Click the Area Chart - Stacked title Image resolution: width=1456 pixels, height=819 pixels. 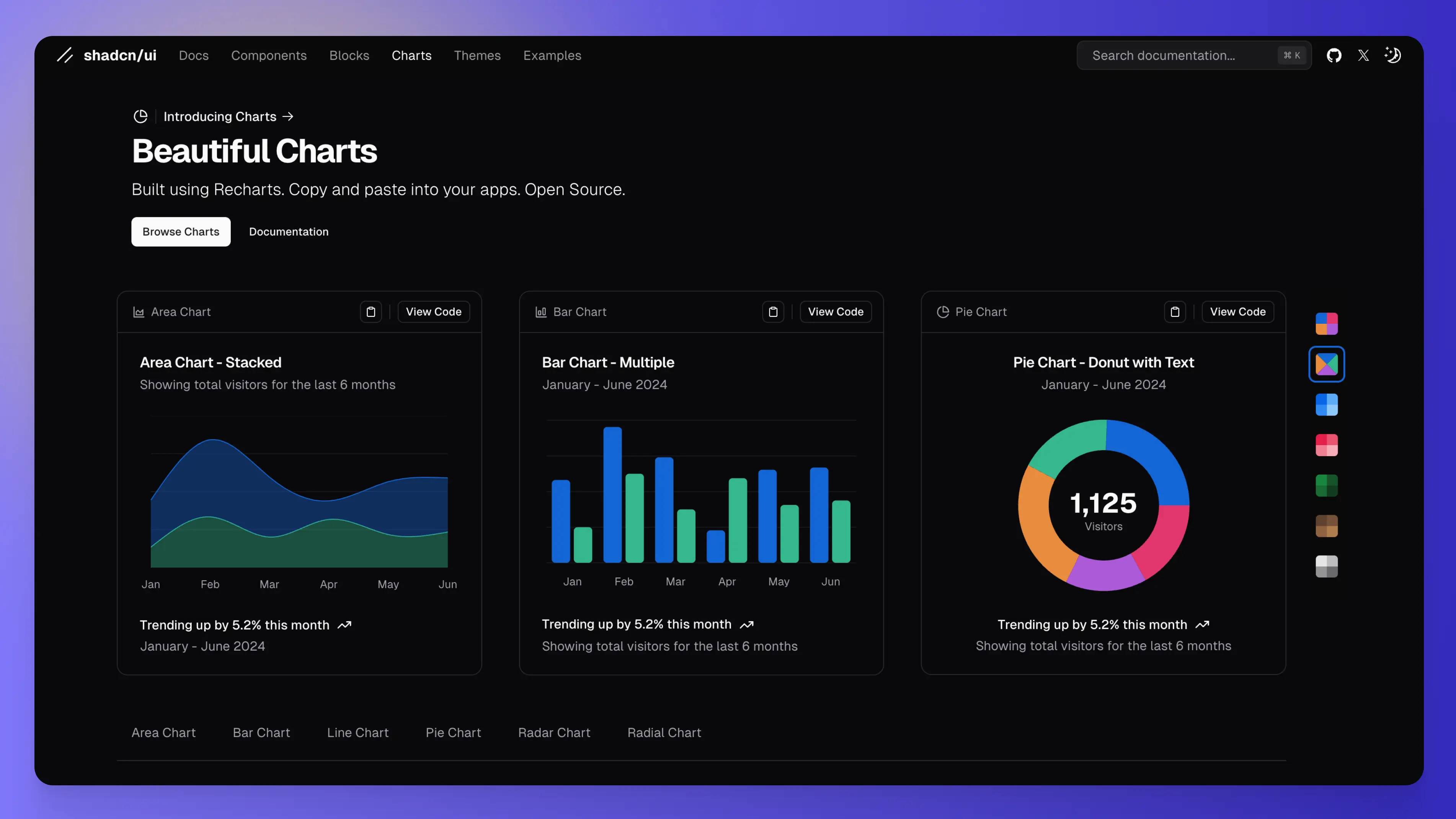(x=210, y=362)
